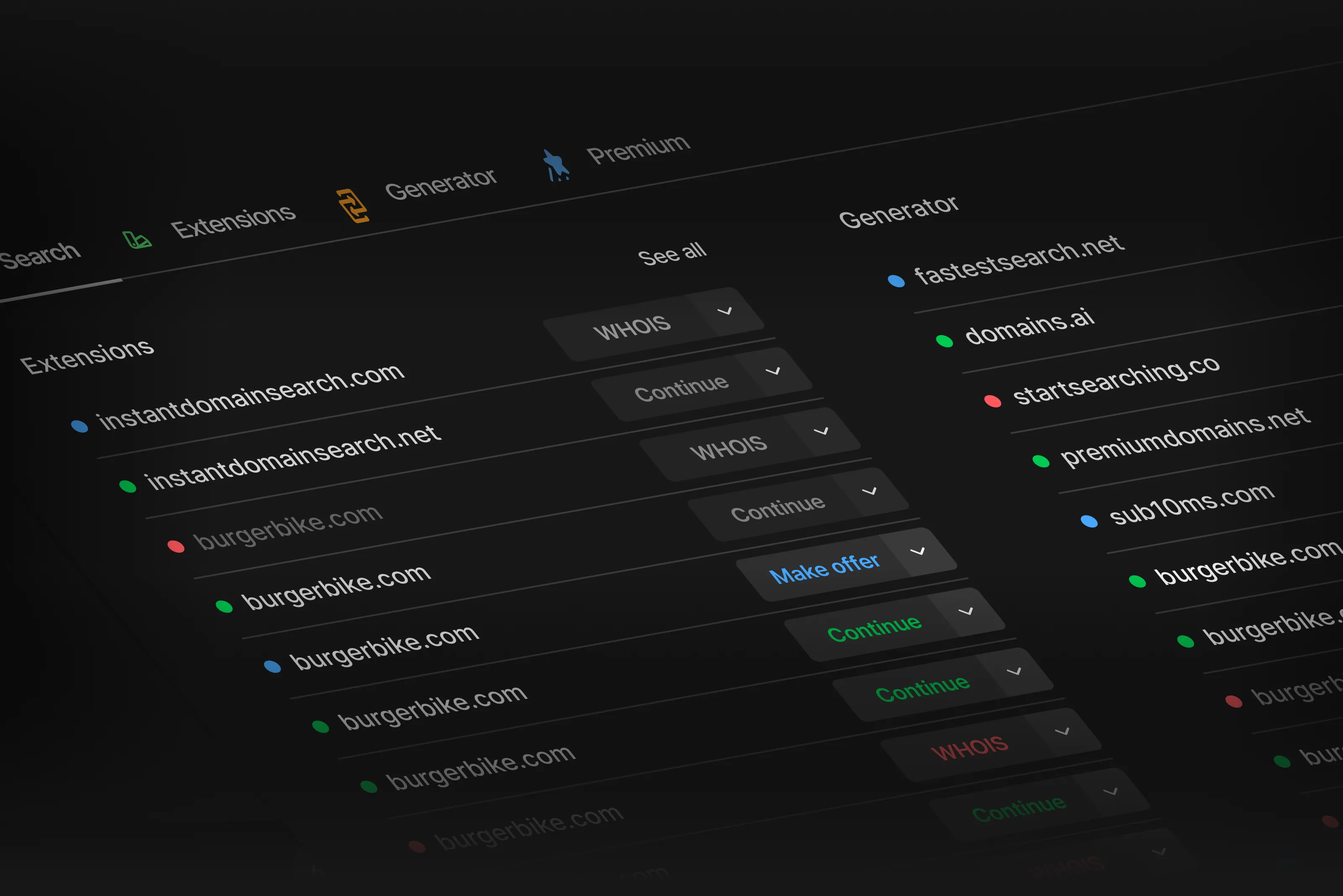Click the gray WHOIS button on the burgerbike.com row
This screenshot has height=896, width=1343.
tap(729, 448)
